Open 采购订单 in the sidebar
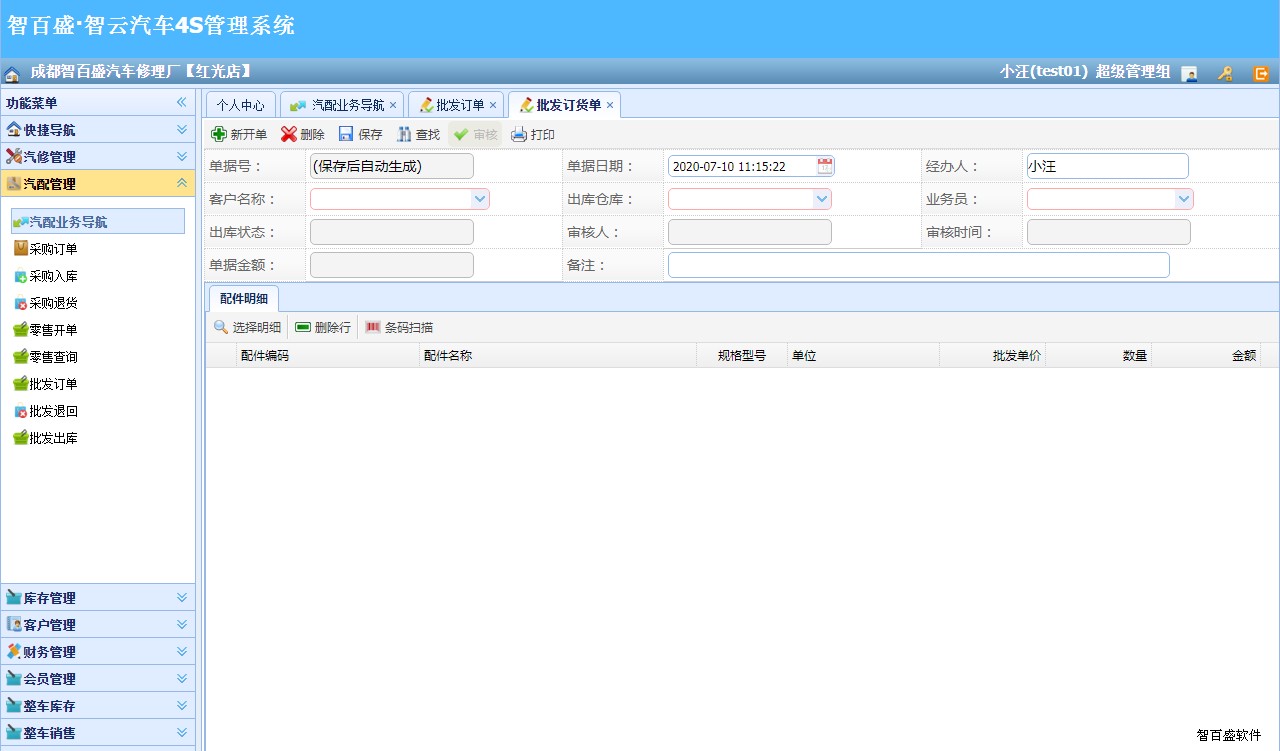This screenshot has height=751, width=1280. pos(45,249)
